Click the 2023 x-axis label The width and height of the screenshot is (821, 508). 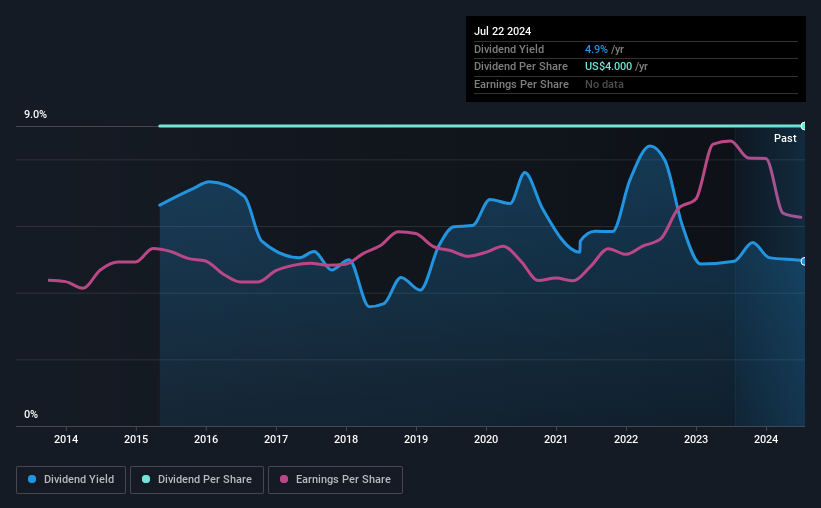click(x=696, y=439)
